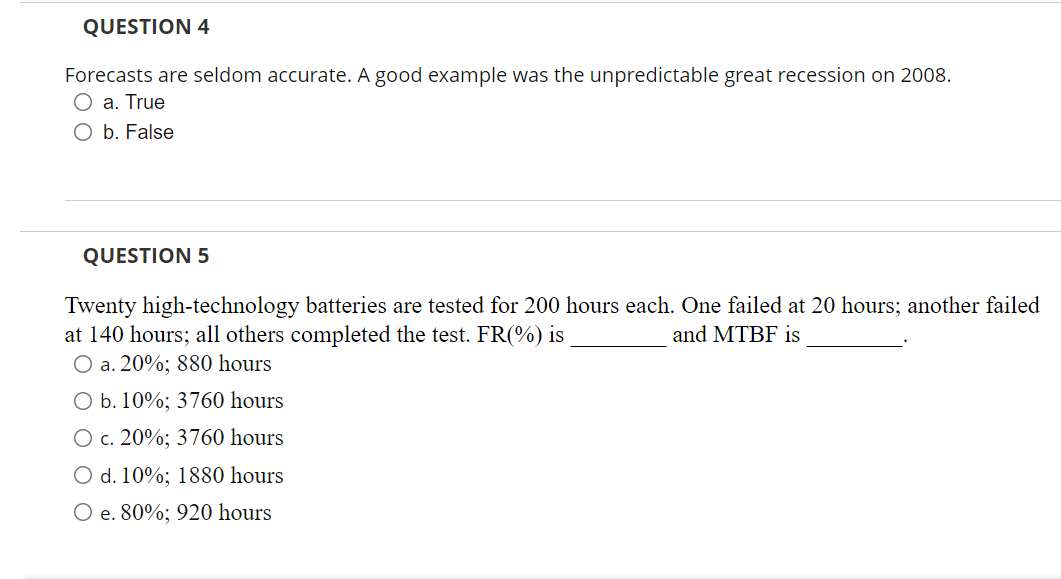
Task: Select the QUESTION 4 heading
Action: click(x=146, y=27)
